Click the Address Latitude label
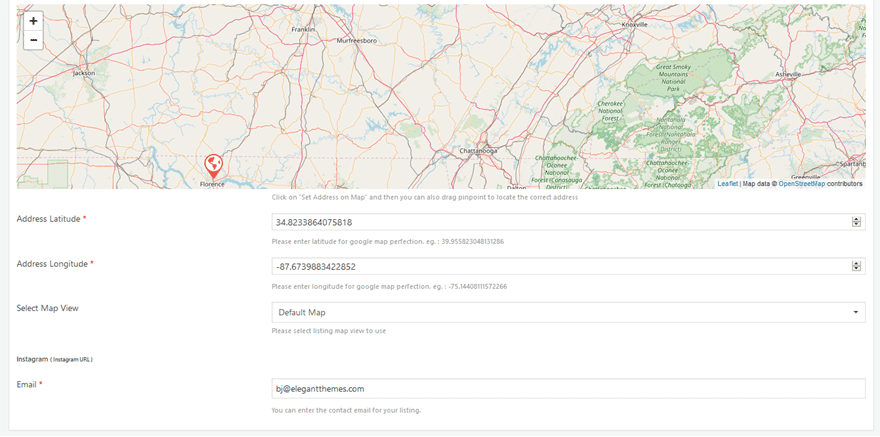880x437 pixels. click(x=52, y=219)
